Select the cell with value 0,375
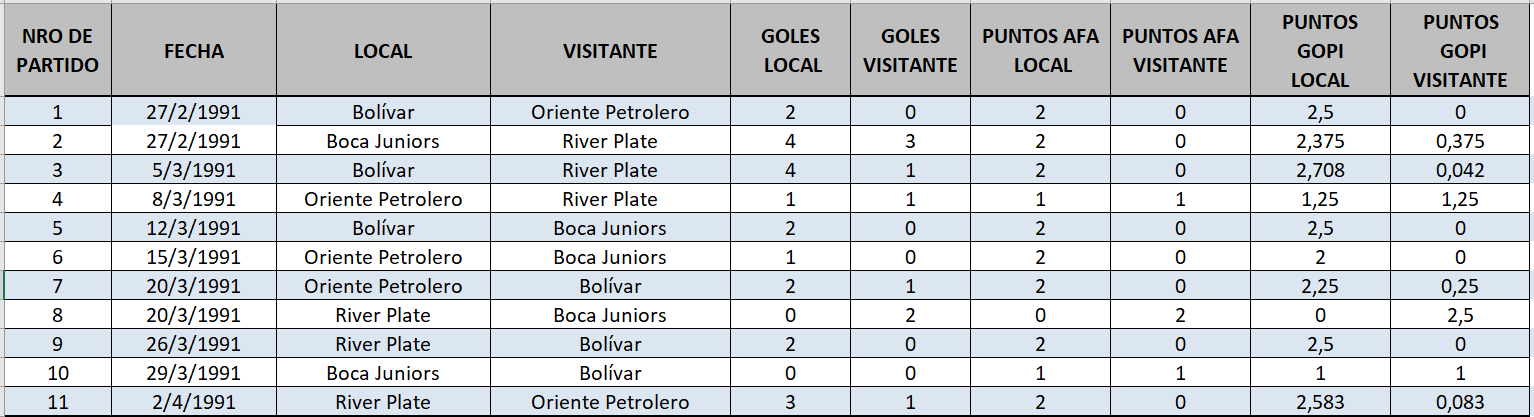Screen dimensions: 1534x417 click(x=1460, y=141)
